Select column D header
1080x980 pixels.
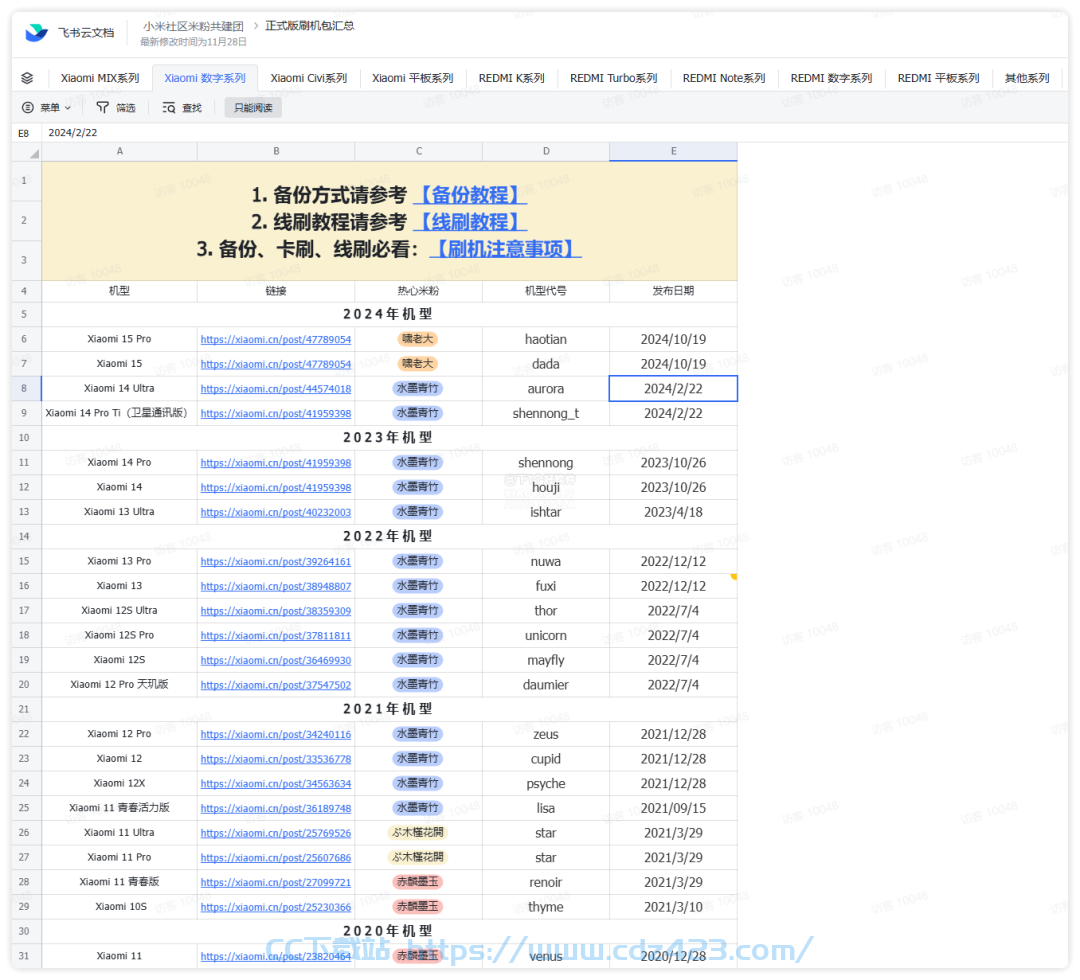[x=546, y=152]
